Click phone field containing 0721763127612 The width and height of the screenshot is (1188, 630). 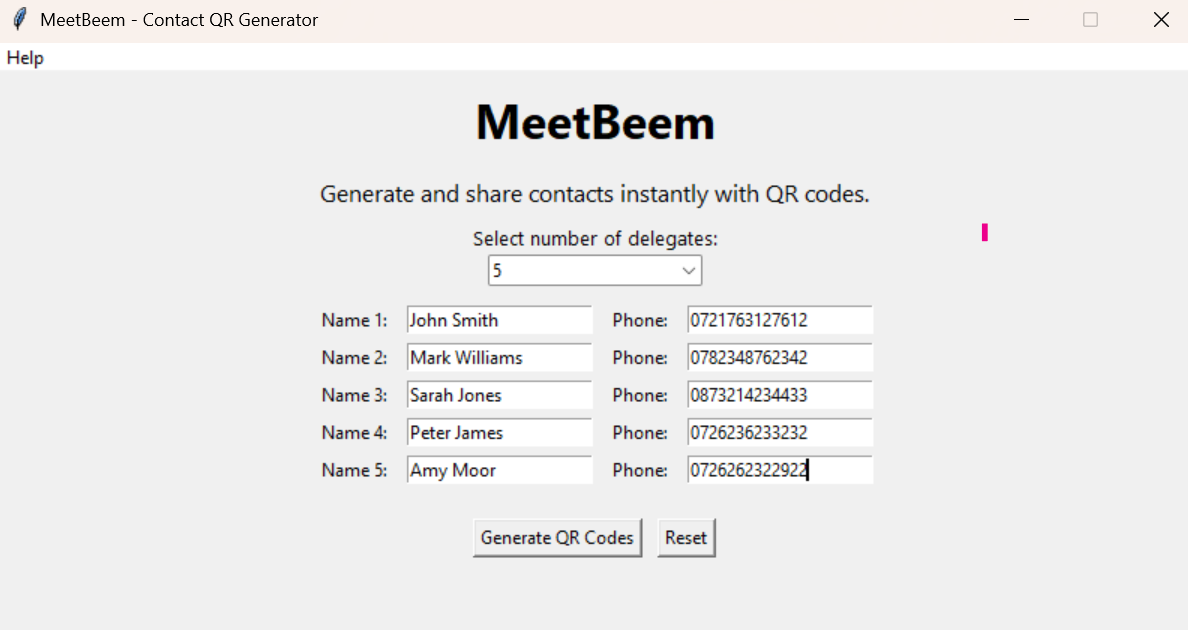(780, 320)
